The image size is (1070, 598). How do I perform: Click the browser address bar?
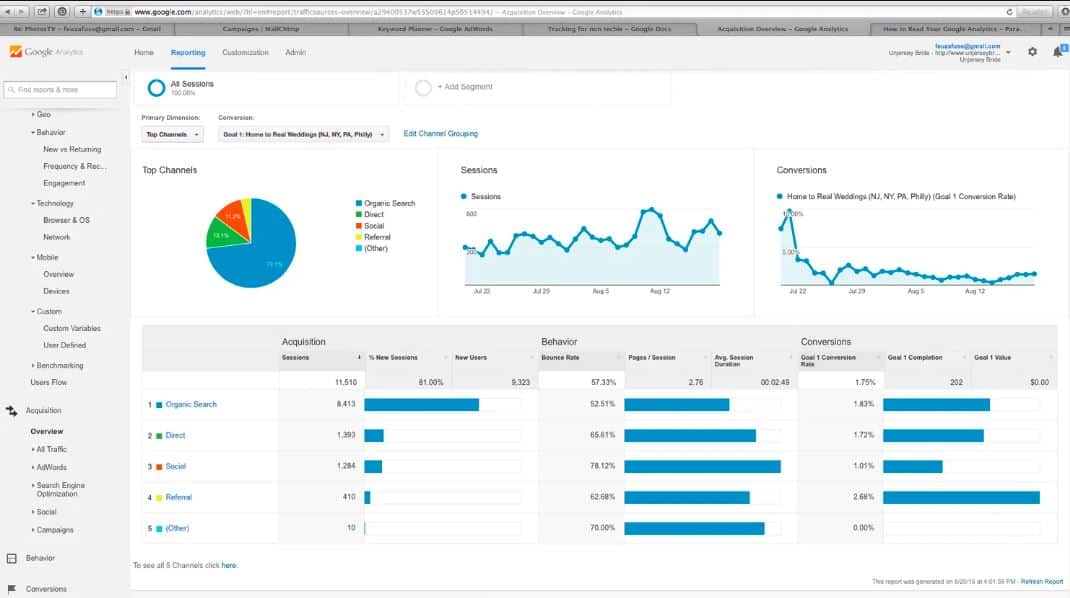click(553, 12)
